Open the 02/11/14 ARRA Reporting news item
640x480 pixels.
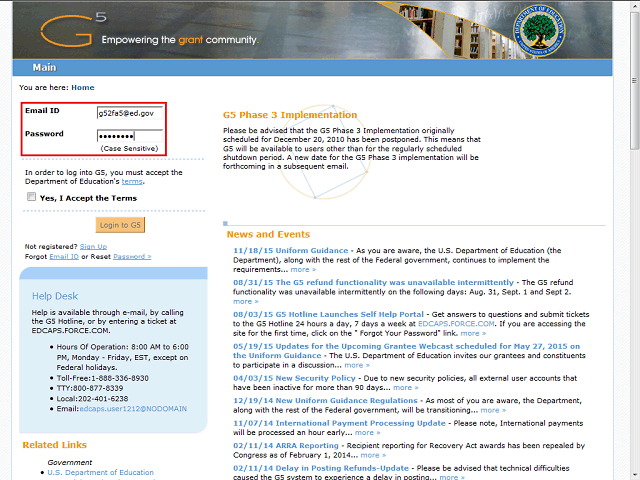pos(286,445)
